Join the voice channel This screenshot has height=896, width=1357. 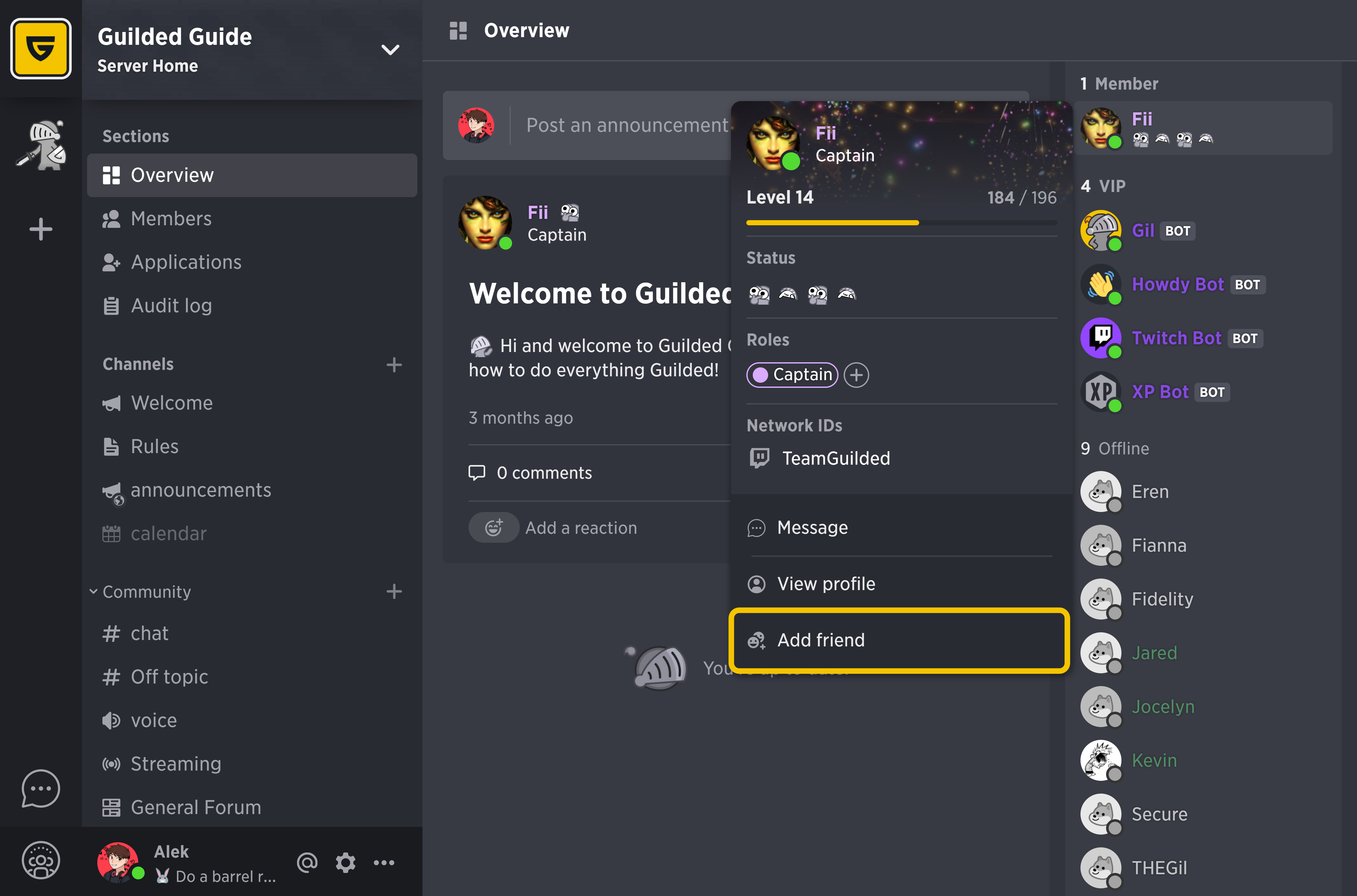click(252, 720)
